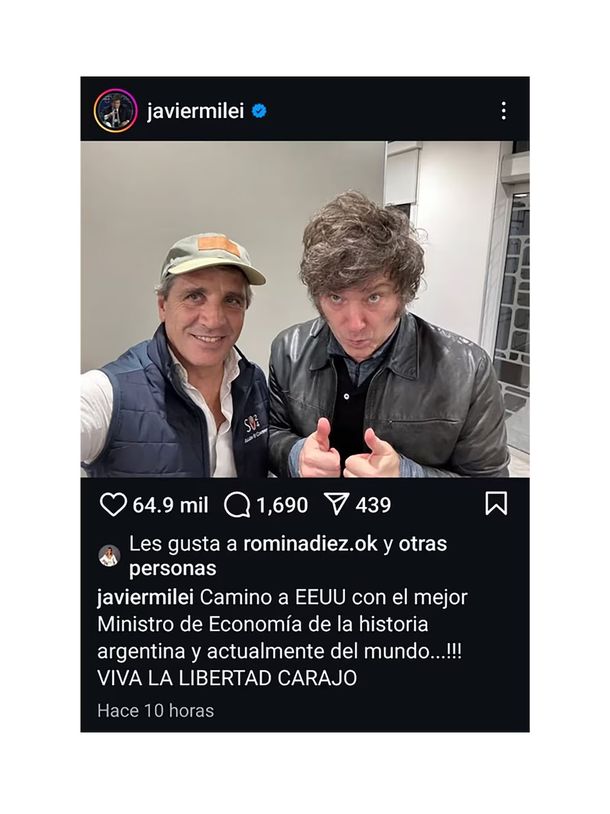Image resolution: width=610 pixels, height=814 pixels.
Task: Click the Hace 10 horas timestamp
Action: (x=156, y=711)
